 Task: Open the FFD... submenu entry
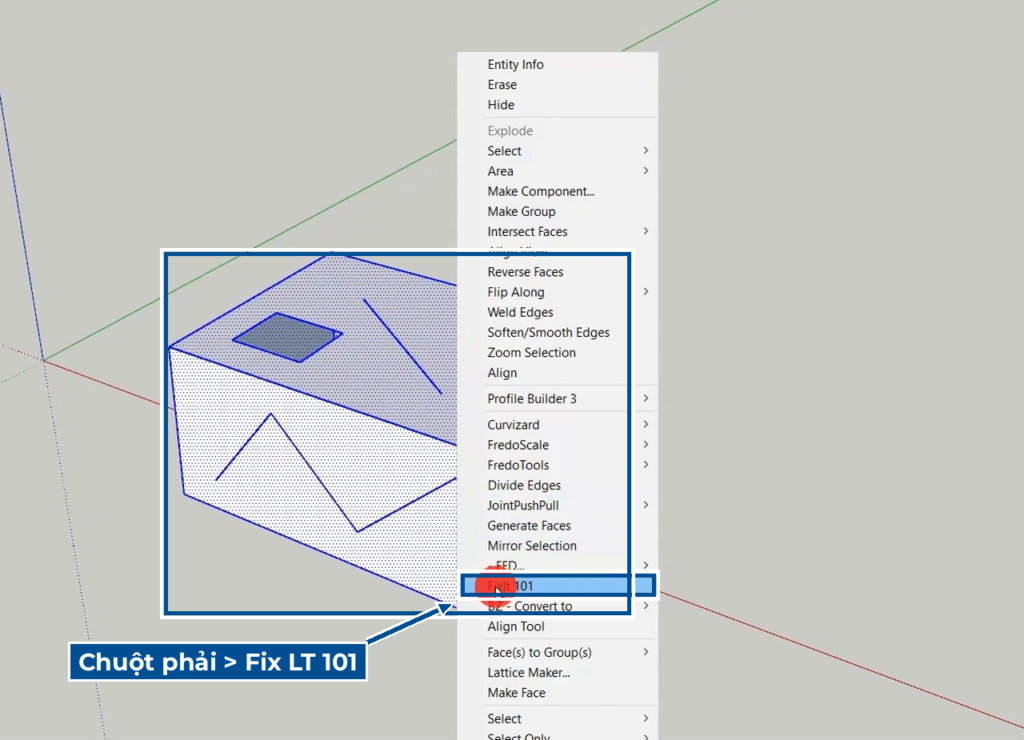(x=557, y=566)
